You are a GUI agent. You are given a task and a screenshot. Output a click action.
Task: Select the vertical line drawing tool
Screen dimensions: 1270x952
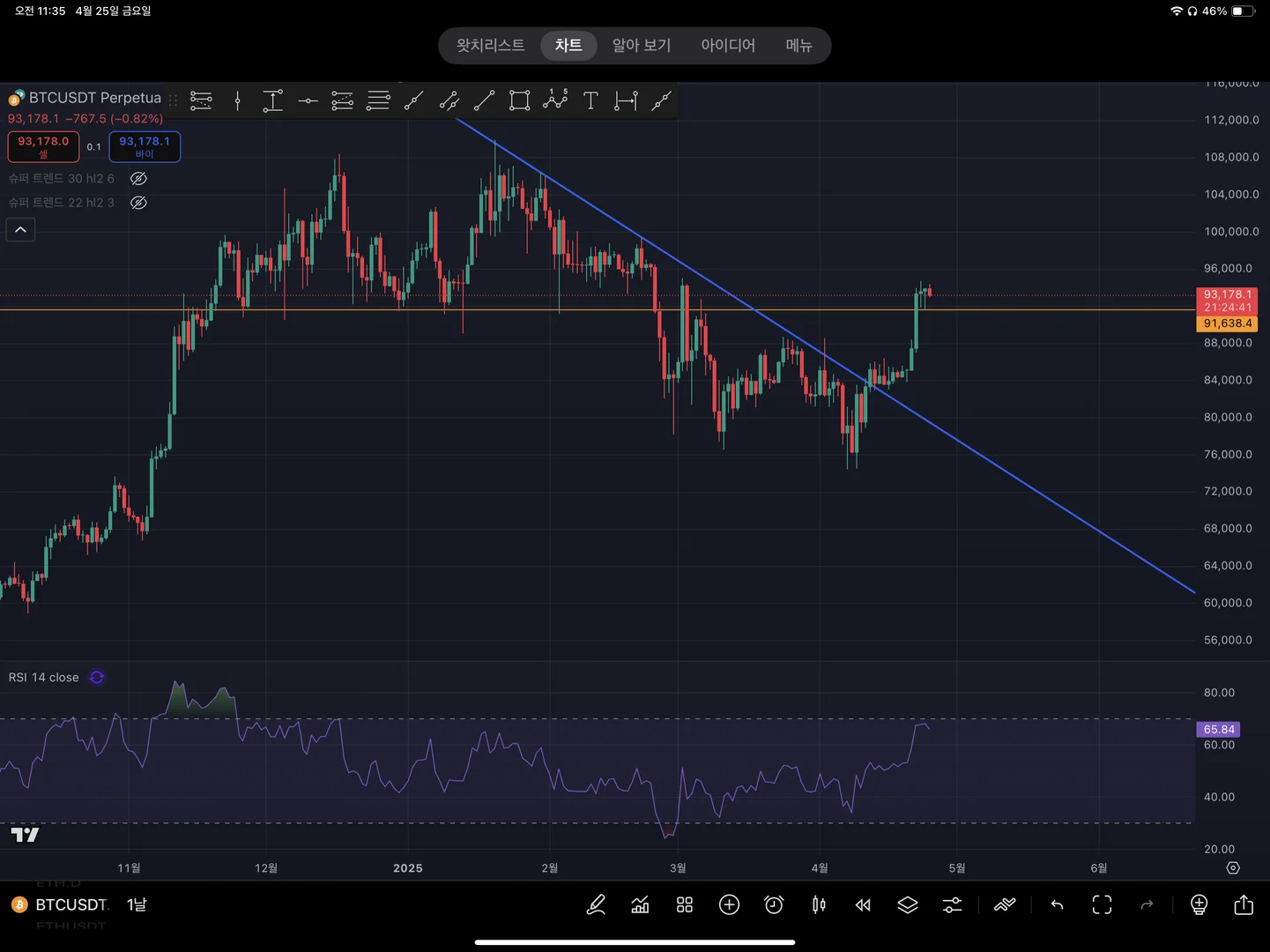(237, 101)
